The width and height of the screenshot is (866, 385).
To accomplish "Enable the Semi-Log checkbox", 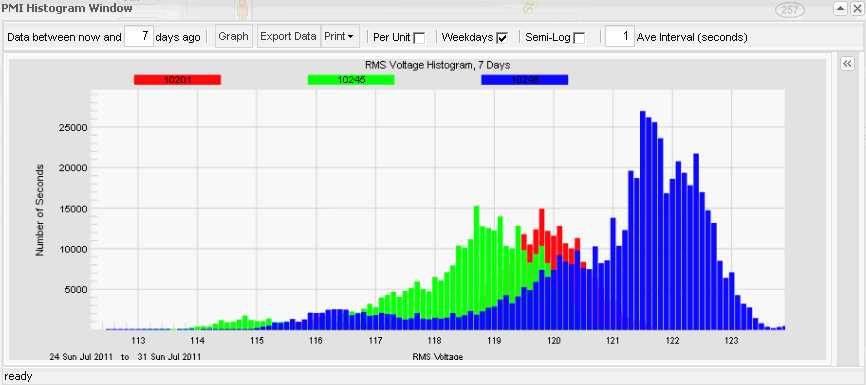I will coord(579,38).
